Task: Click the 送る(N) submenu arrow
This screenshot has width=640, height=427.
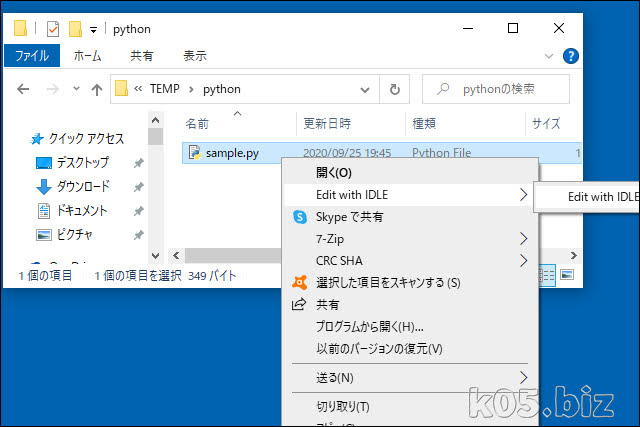Action: pyautogui.click(x=524, y=378)
